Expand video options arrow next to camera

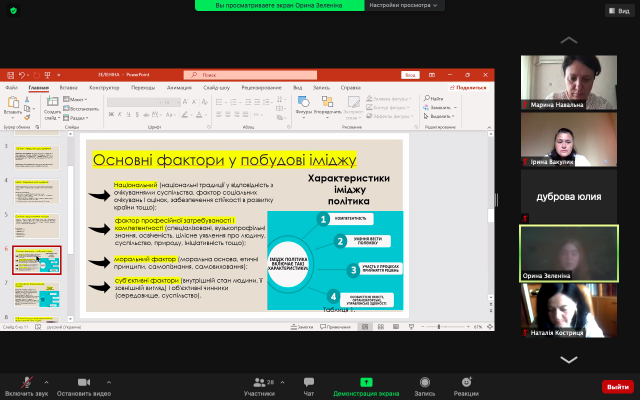click(x=112, y=380)
